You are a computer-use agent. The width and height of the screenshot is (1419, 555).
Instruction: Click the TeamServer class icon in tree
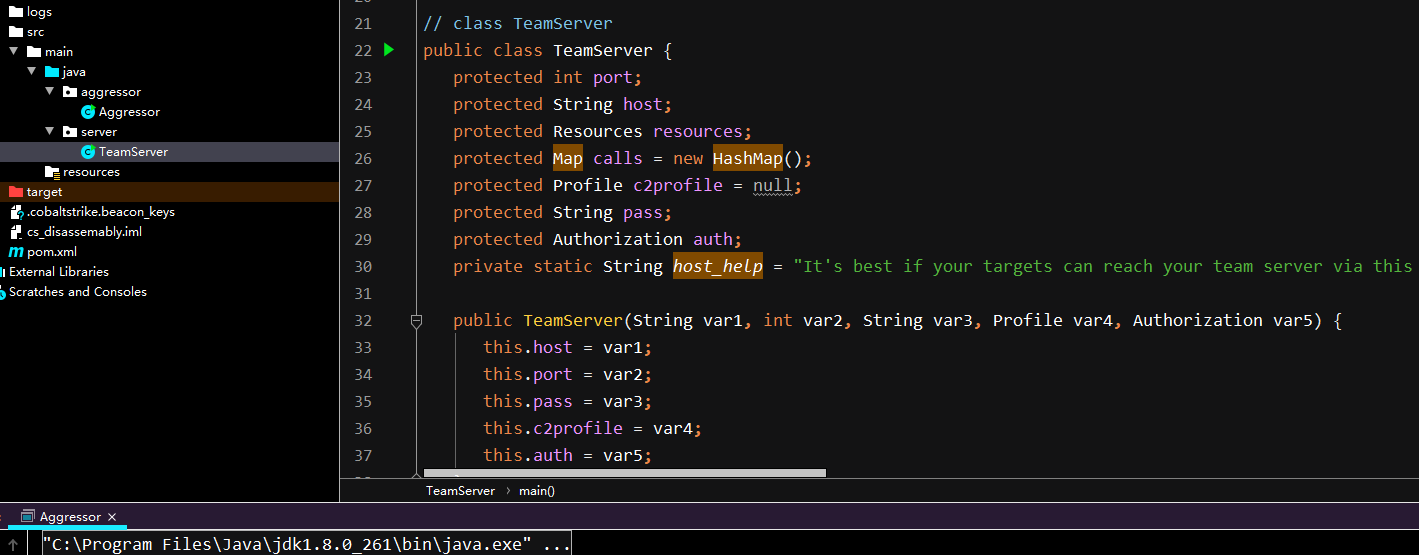88,152
